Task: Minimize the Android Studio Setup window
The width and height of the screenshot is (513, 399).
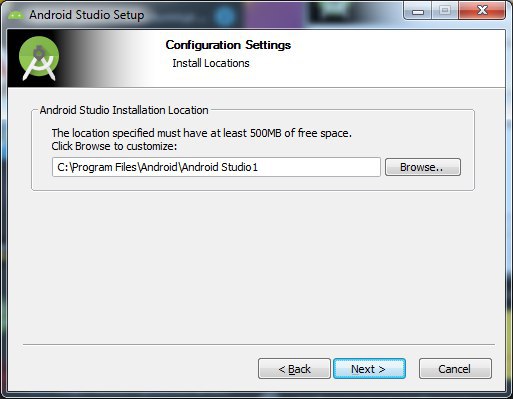Action: [x=418, y=11]
